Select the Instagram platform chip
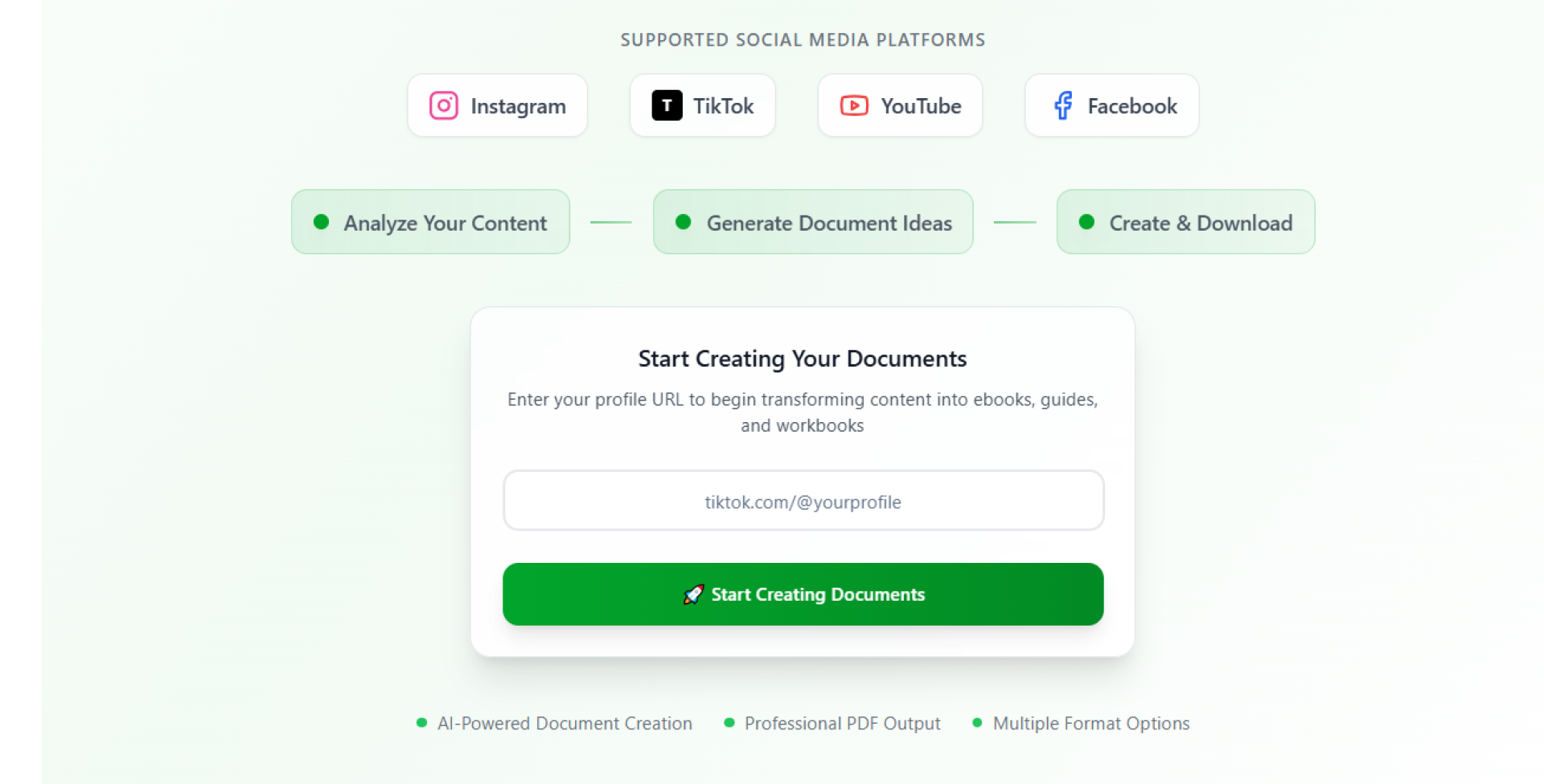The width and height of the screenshot is (1544, 784). click(x=498, y=105)
